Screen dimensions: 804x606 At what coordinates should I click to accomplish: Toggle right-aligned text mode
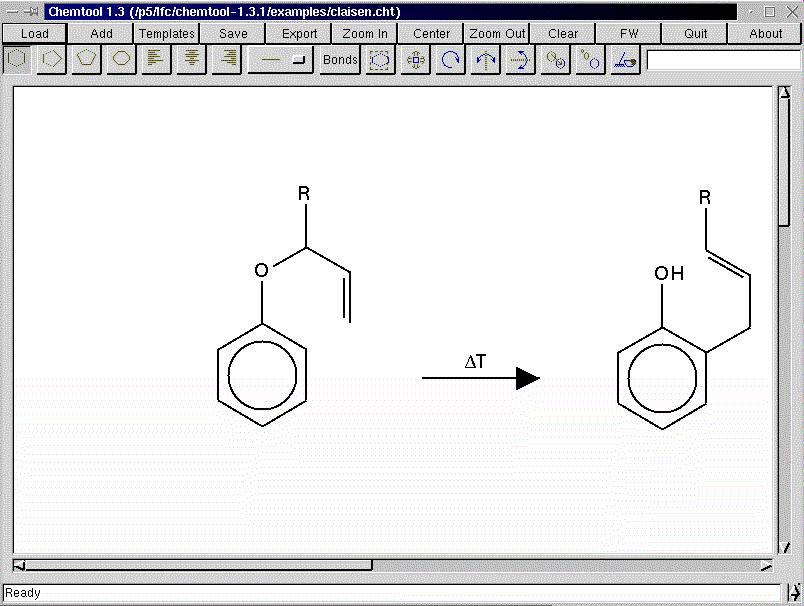click(225, 60)
